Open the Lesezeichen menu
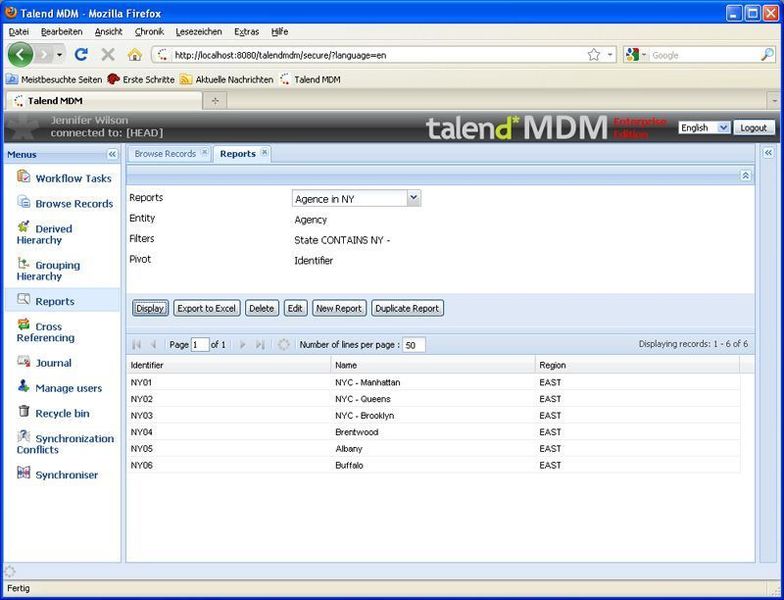Viewport: 784px width, 600px height. (198, 32)
